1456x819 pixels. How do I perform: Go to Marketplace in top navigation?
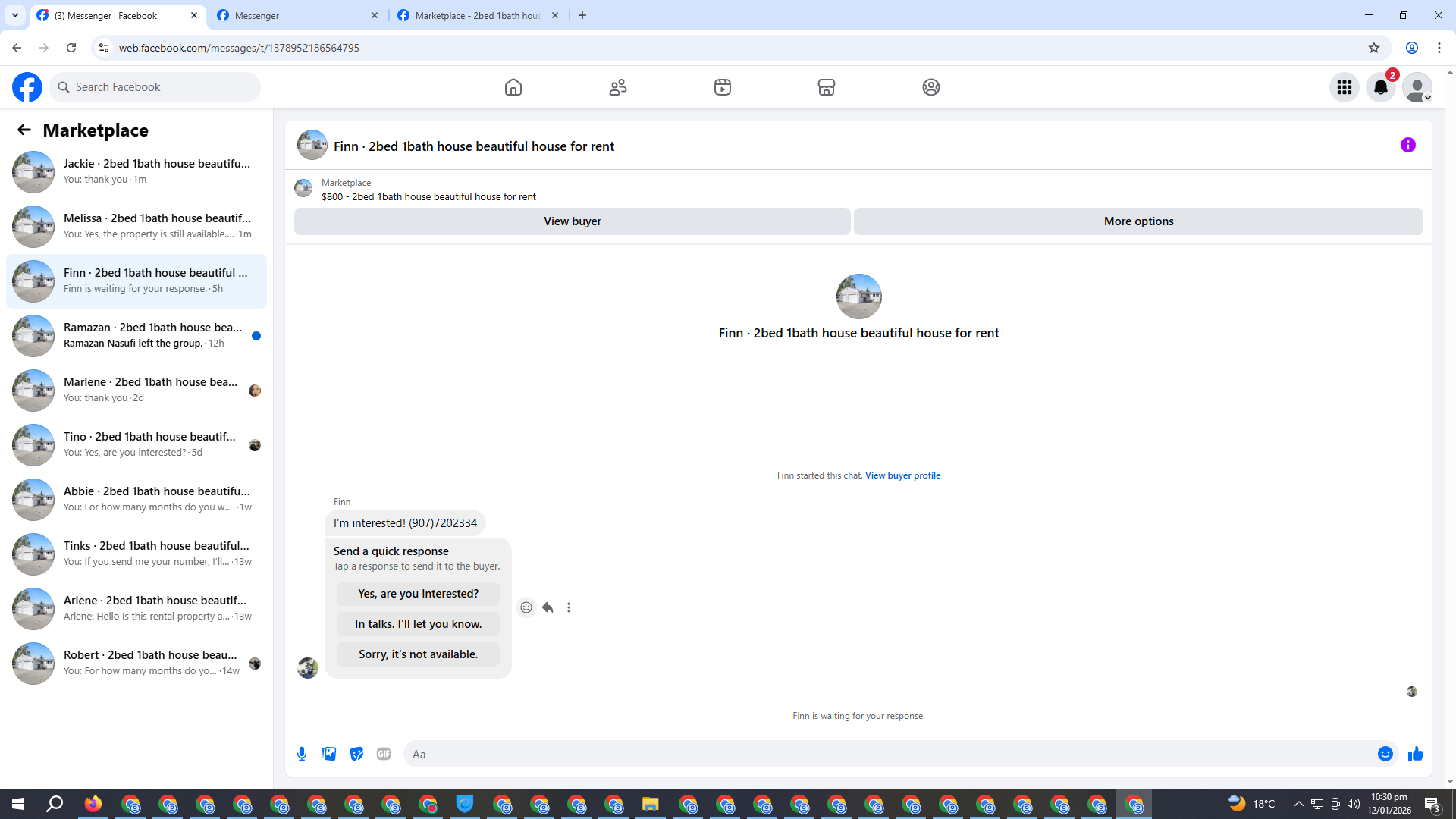(826, 87)
